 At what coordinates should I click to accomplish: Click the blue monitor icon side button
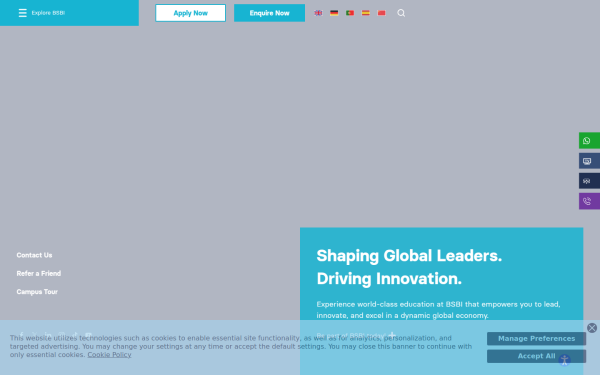(x=589, y=161)
